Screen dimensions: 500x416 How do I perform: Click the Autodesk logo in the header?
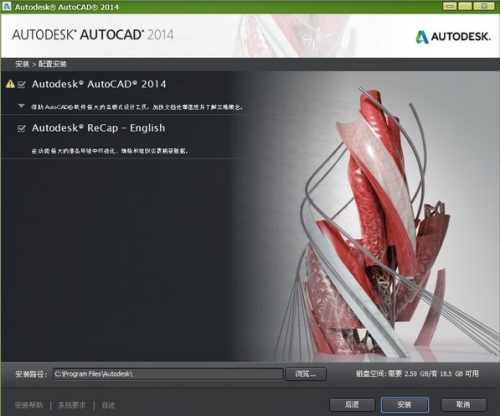(453, 36)
